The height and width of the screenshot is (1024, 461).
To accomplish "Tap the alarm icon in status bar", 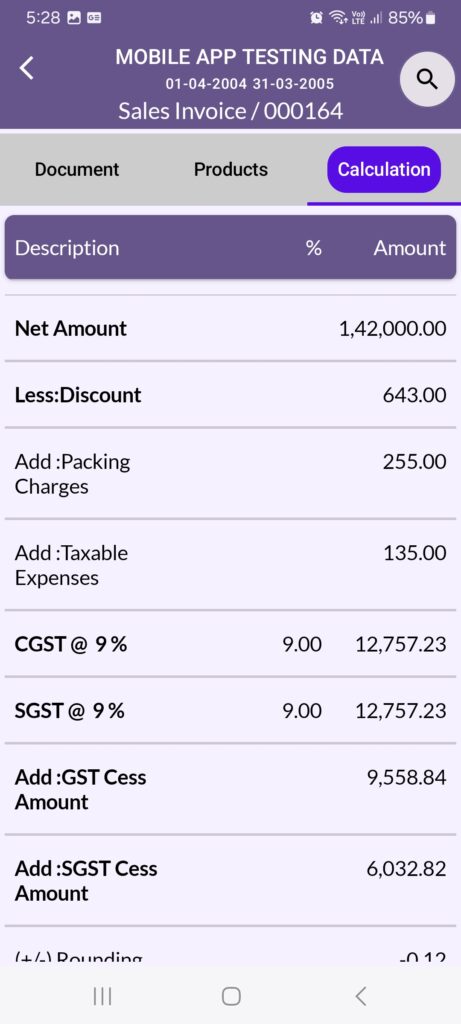I will click(x=317, y=18).
